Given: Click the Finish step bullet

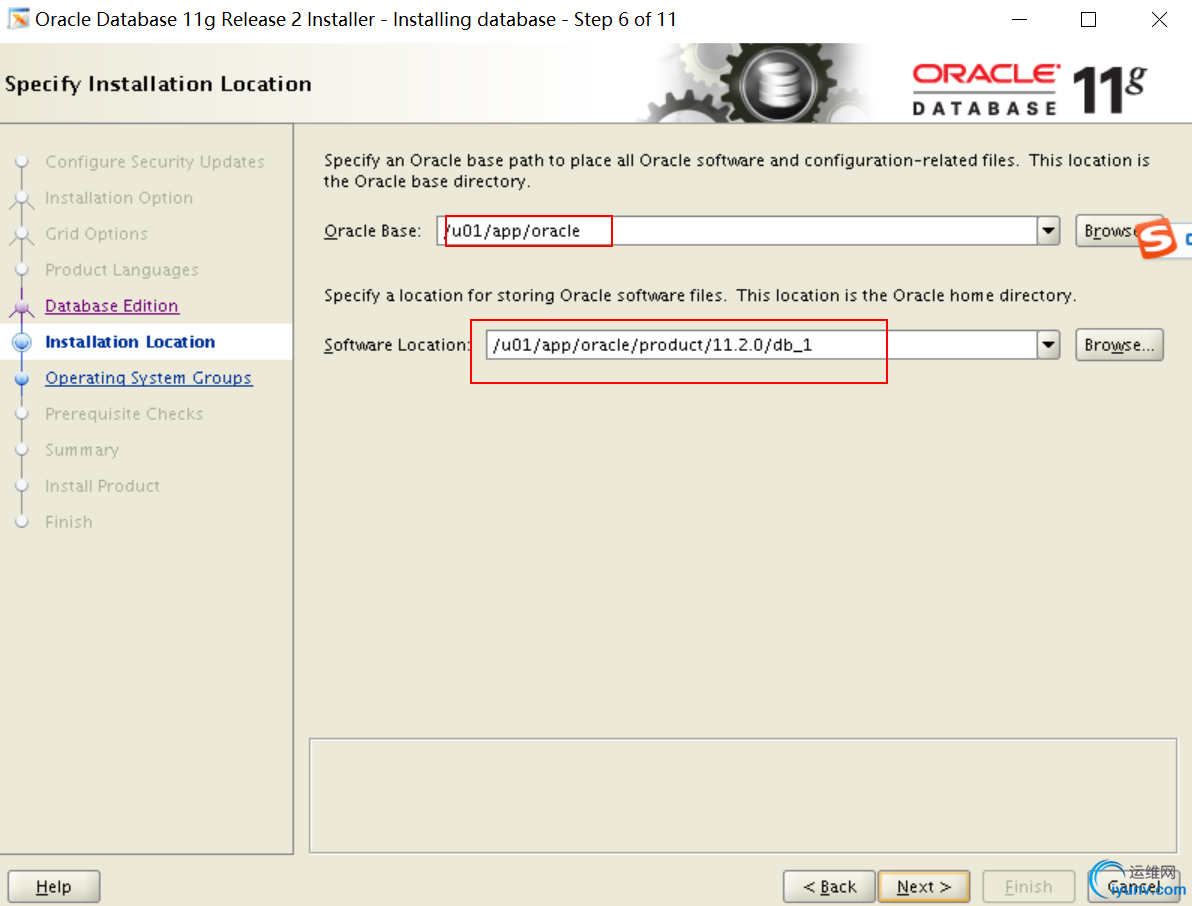Looking at the screenshot, I should (x=22, y=522).
